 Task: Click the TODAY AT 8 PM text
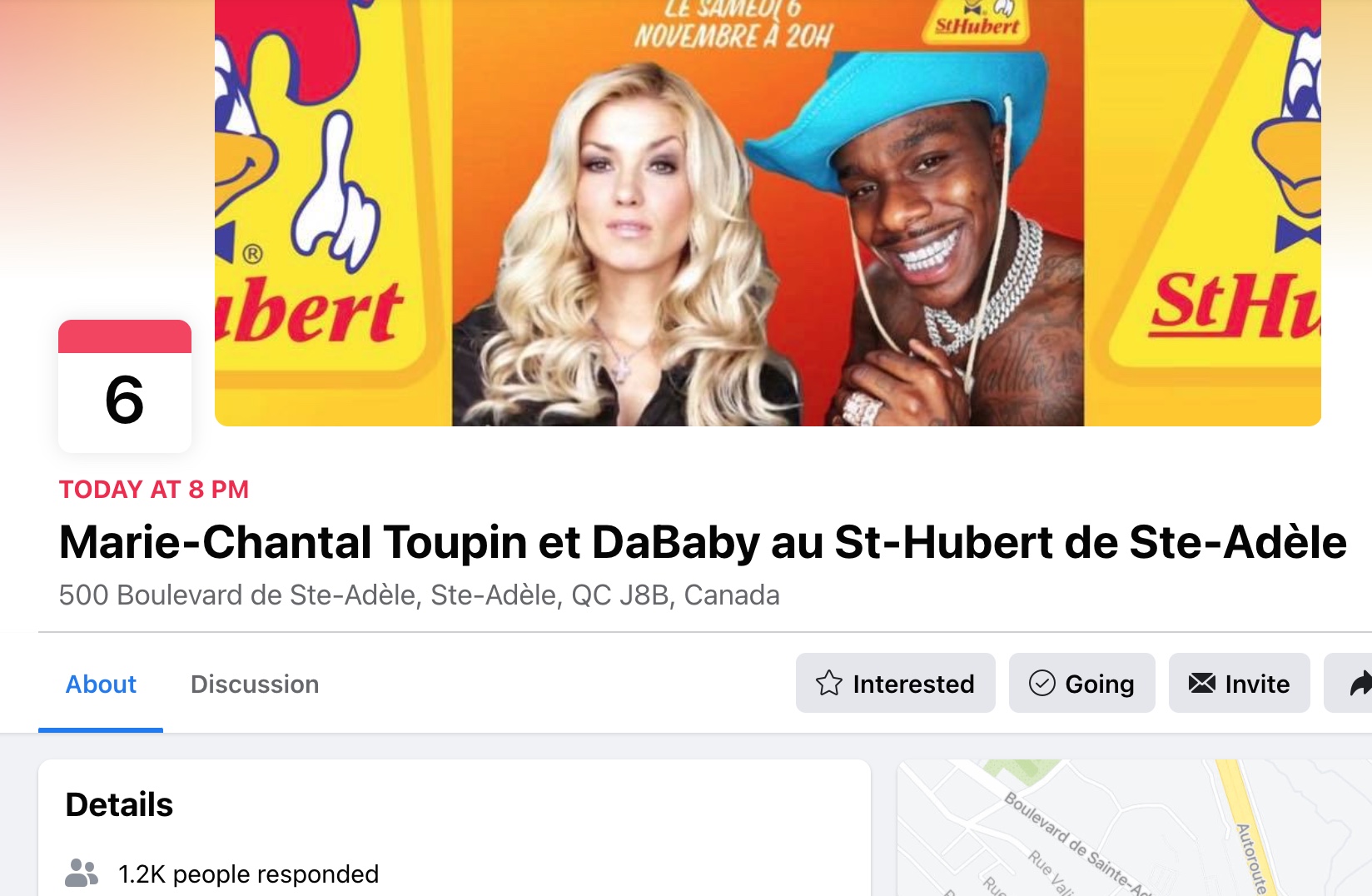pyautogui.click(x=154, y=489)
